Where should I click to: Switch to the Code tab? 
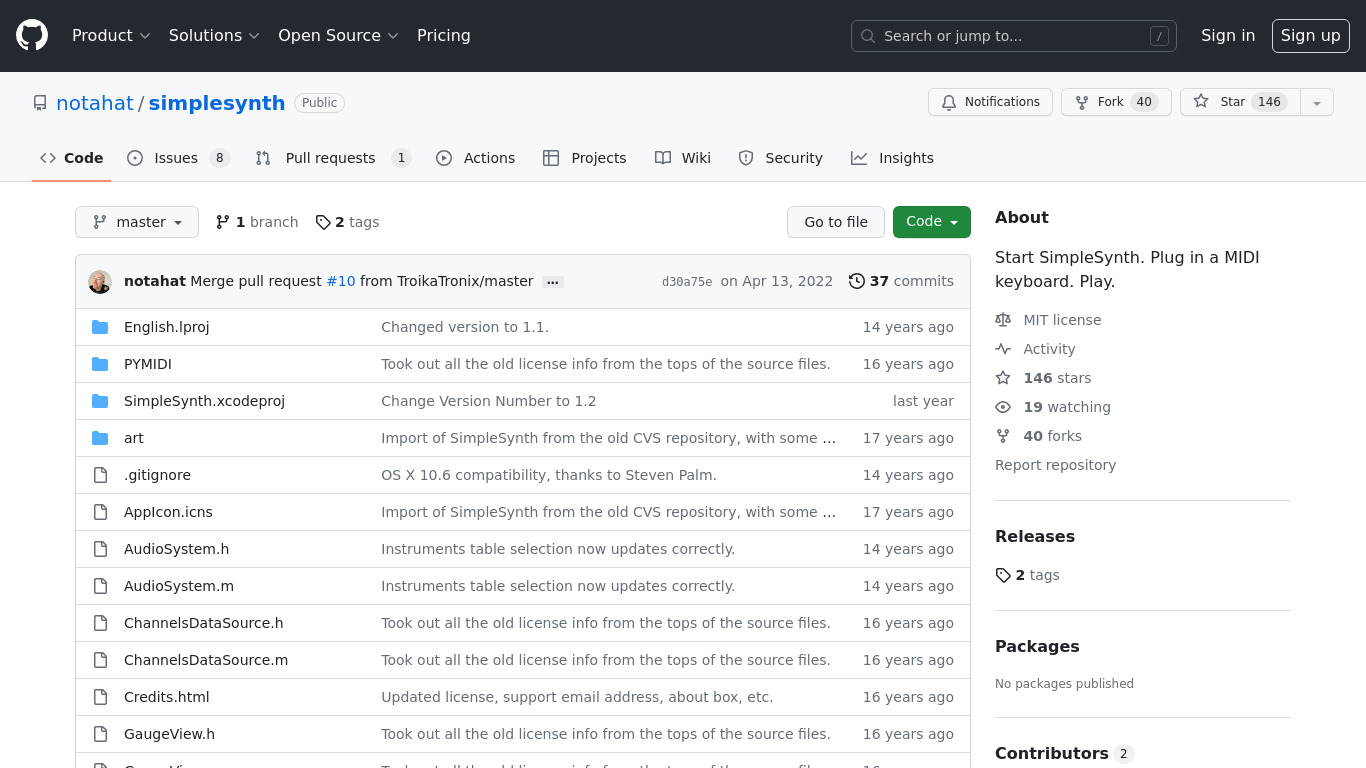coord(72,158)
